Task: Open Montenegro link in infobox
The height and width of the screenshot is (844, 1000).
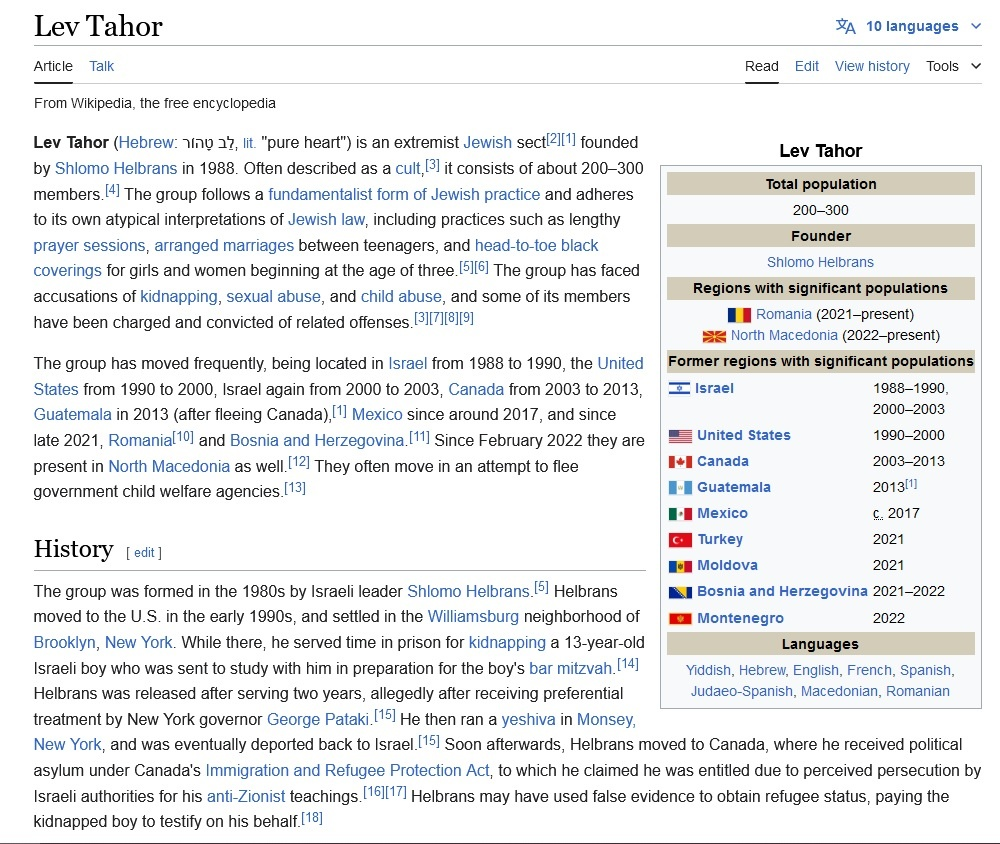Action: click(x=740, y=618)
